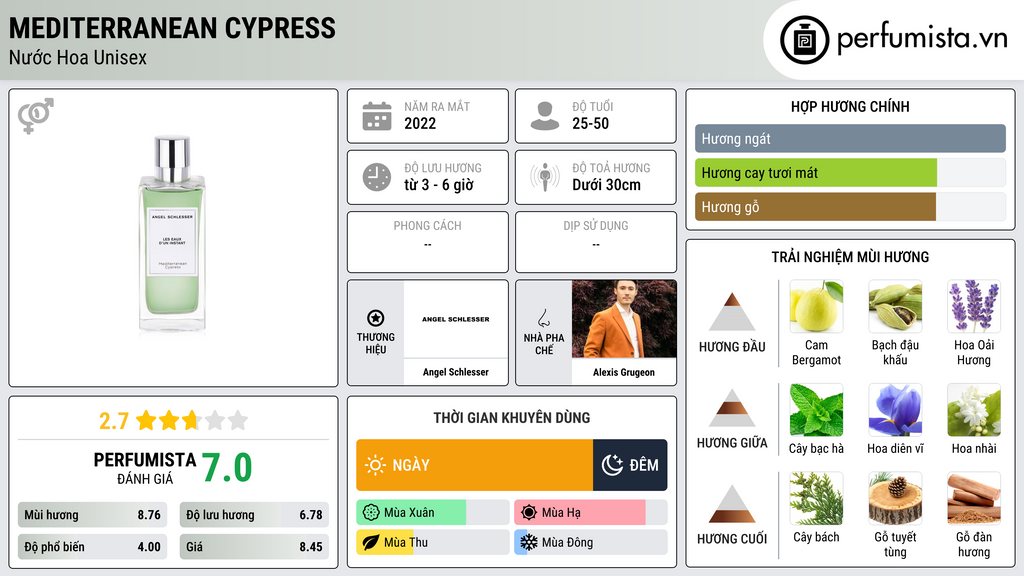The height and width of the screenshot is (576, 1024).
Task: Click the Hợp hương chính heading
Action: [850, 106]
